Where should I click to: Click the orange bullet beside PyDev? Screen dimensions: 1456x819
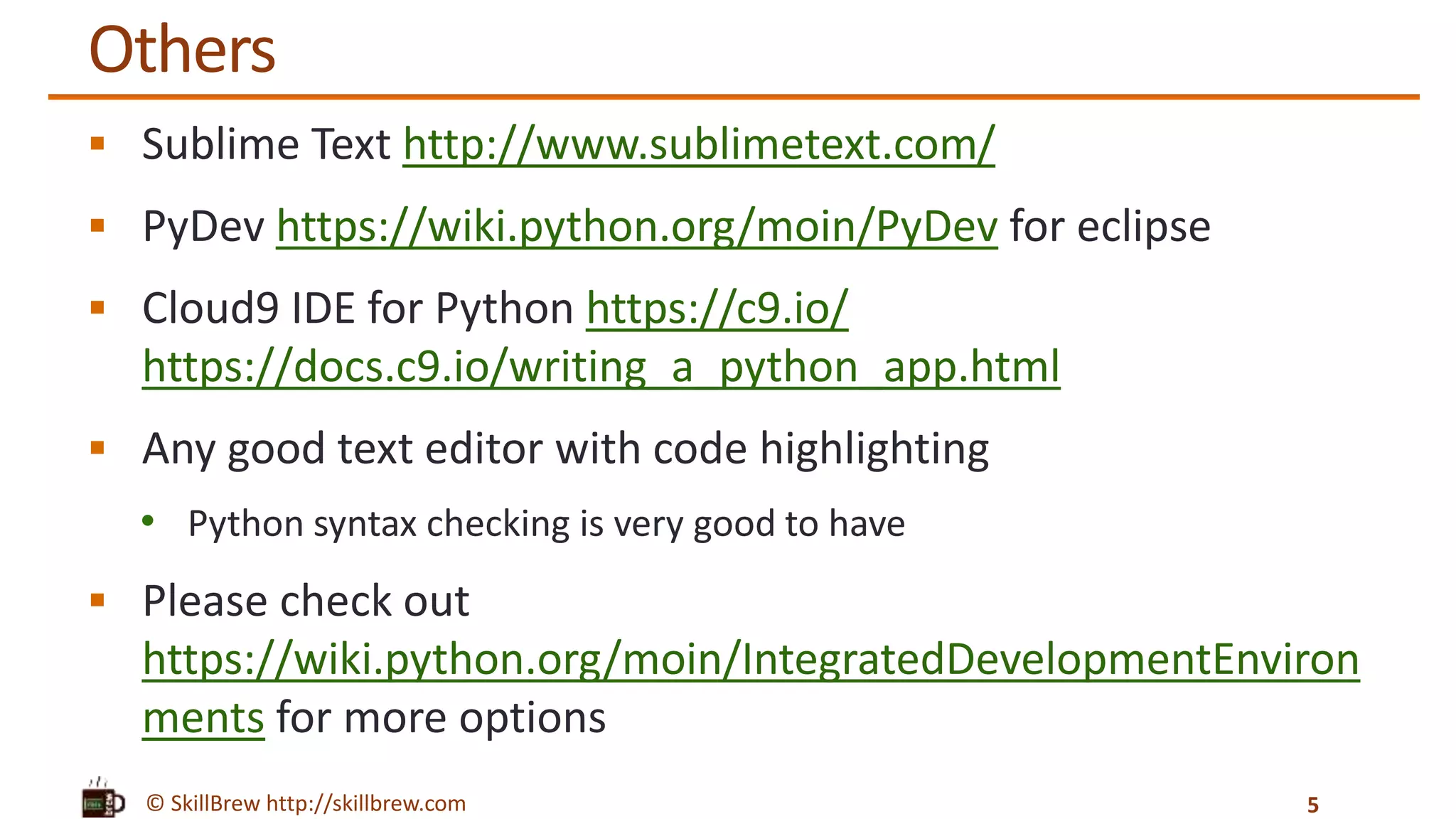coord(97,226)
